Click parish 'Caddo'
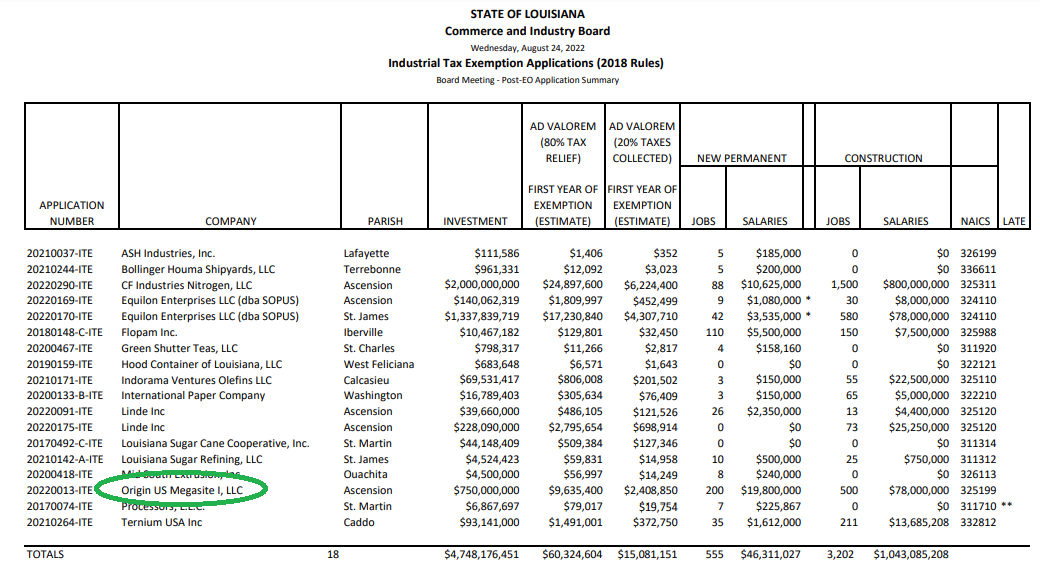Viewport: 1040px width, 572px height. pos(359,522)
